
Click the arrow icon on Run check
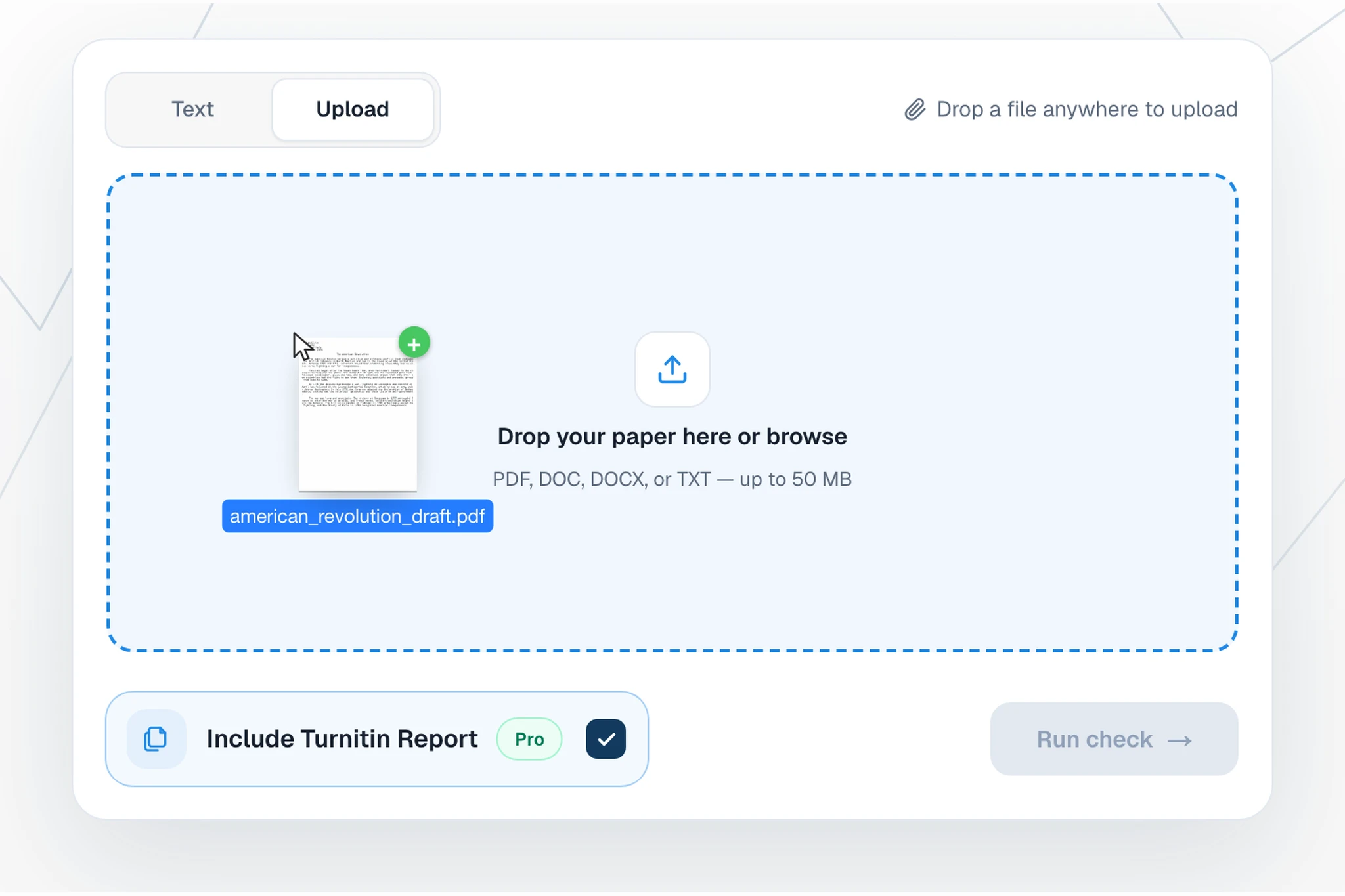pyautogui.click(x=1180, y=740)
